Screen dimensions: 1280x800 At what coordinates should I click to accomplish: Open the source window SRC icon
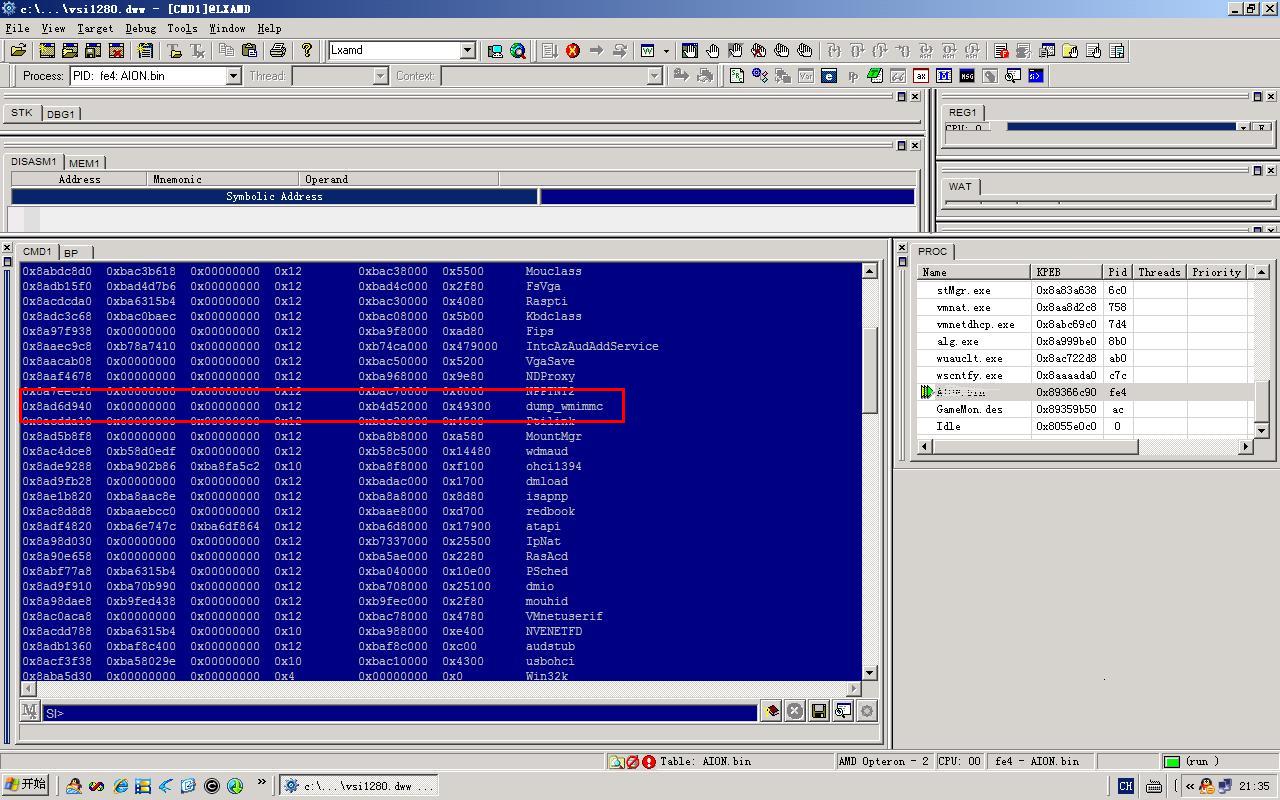tap(736, 75)
